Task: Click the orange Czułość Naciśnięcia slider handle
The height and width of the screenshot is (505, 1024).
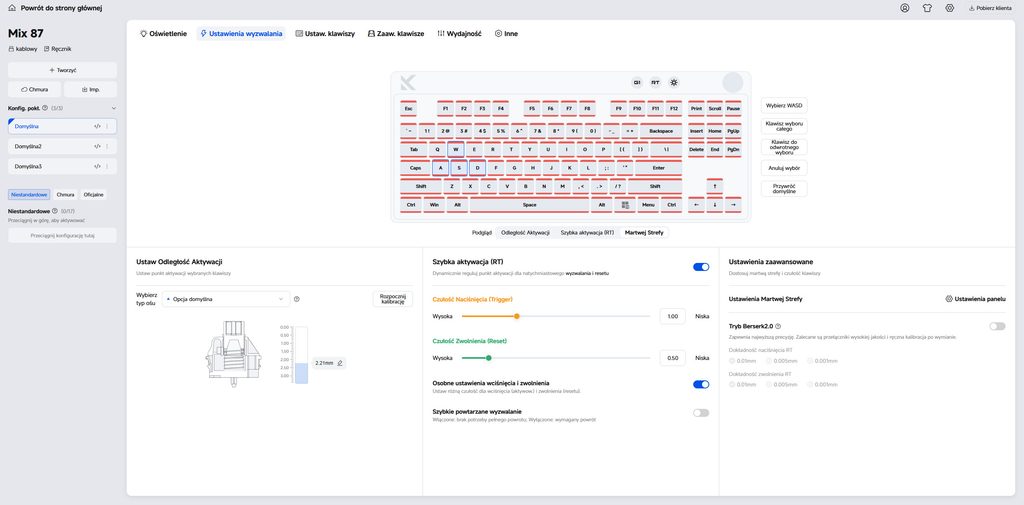Action: pos(517,316)
